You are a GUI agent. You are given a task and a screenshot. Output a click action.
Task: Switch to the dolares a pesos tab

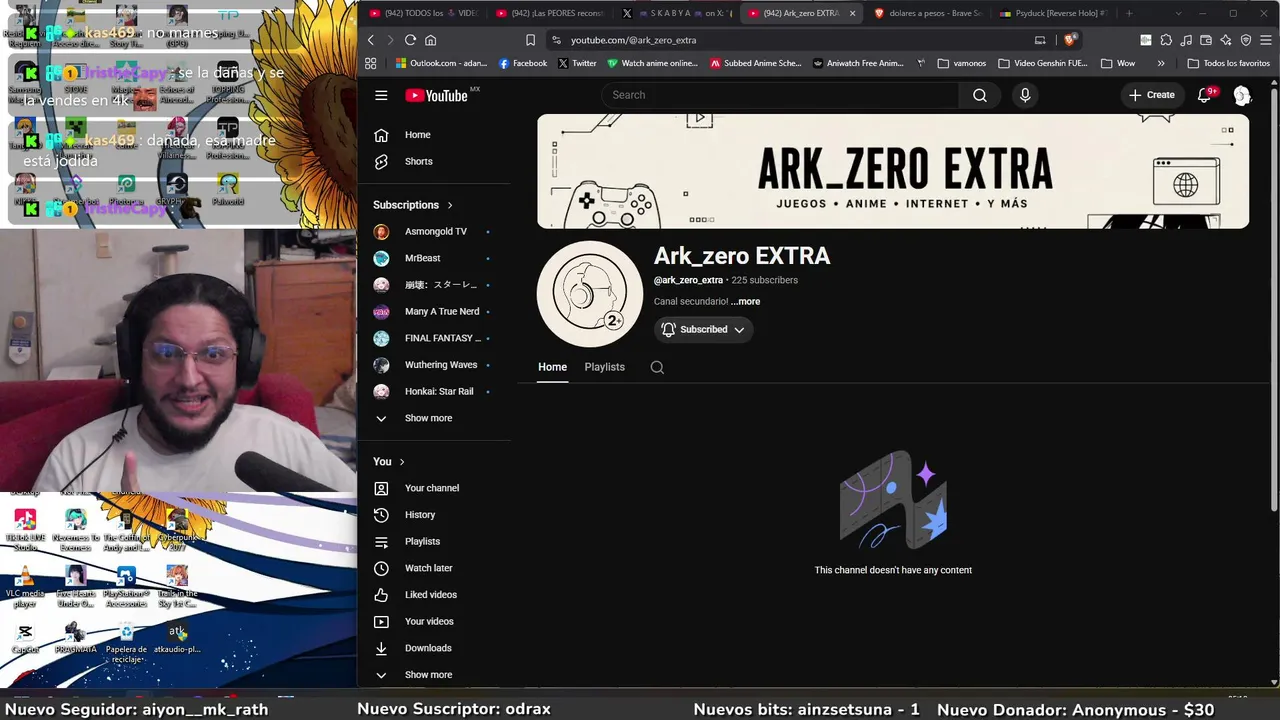point(928,13)
